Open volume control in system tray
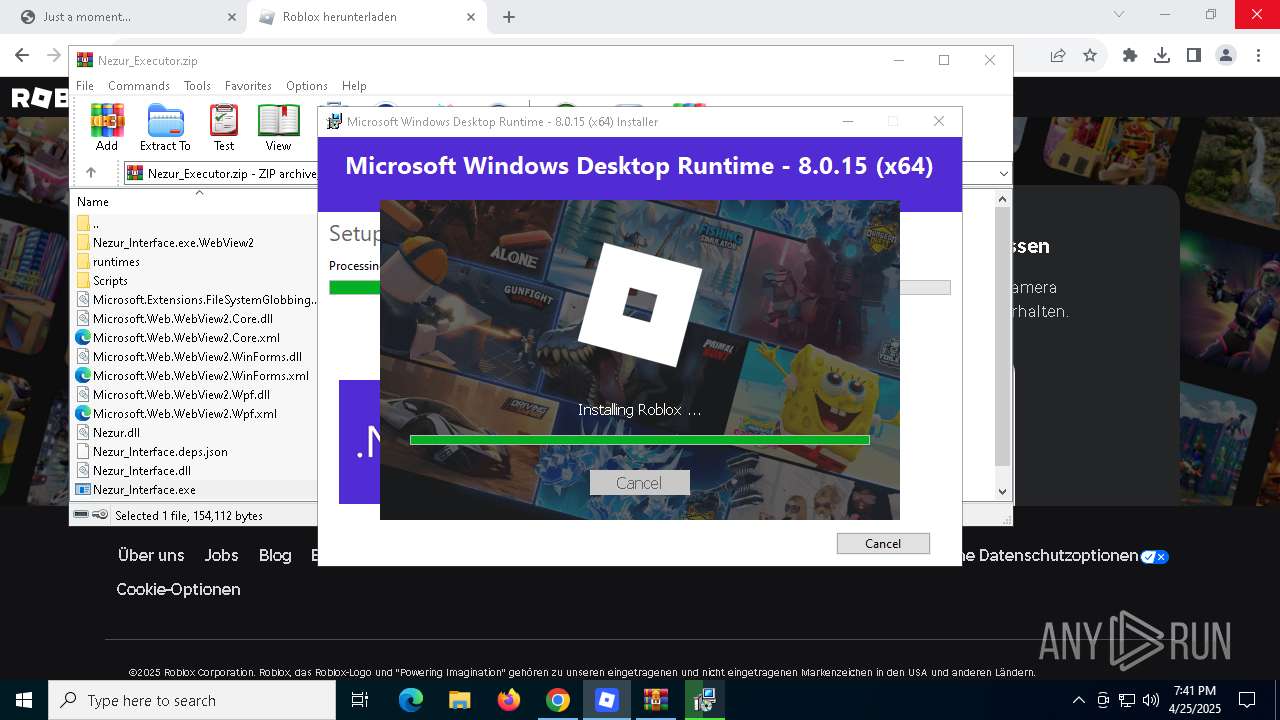1280x720 pixels. [1150, 700]
